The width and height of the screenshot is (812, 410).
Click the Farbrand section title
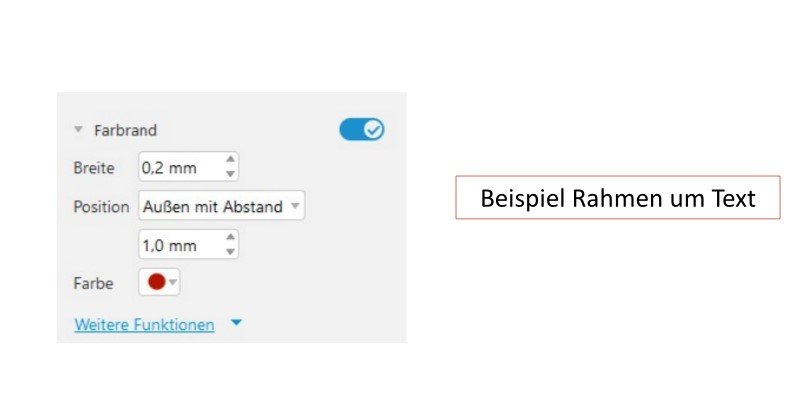click(125, 130)
